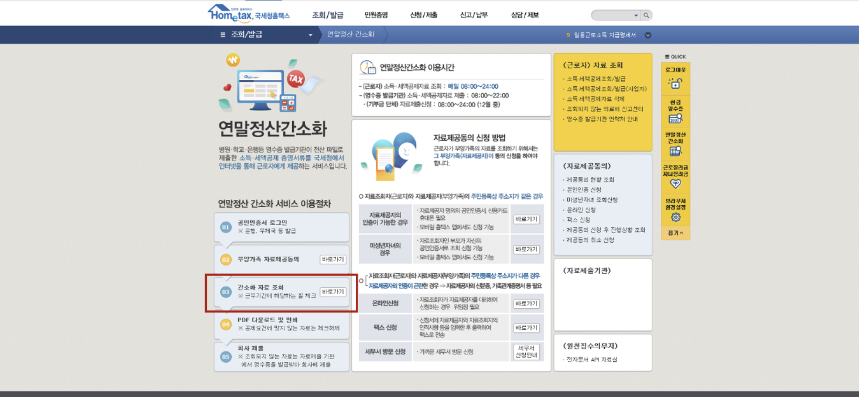Click 바로가기 in 미성년자녀의 경우 row
This screenshot has height=397, width=859.
pos(526,249)
